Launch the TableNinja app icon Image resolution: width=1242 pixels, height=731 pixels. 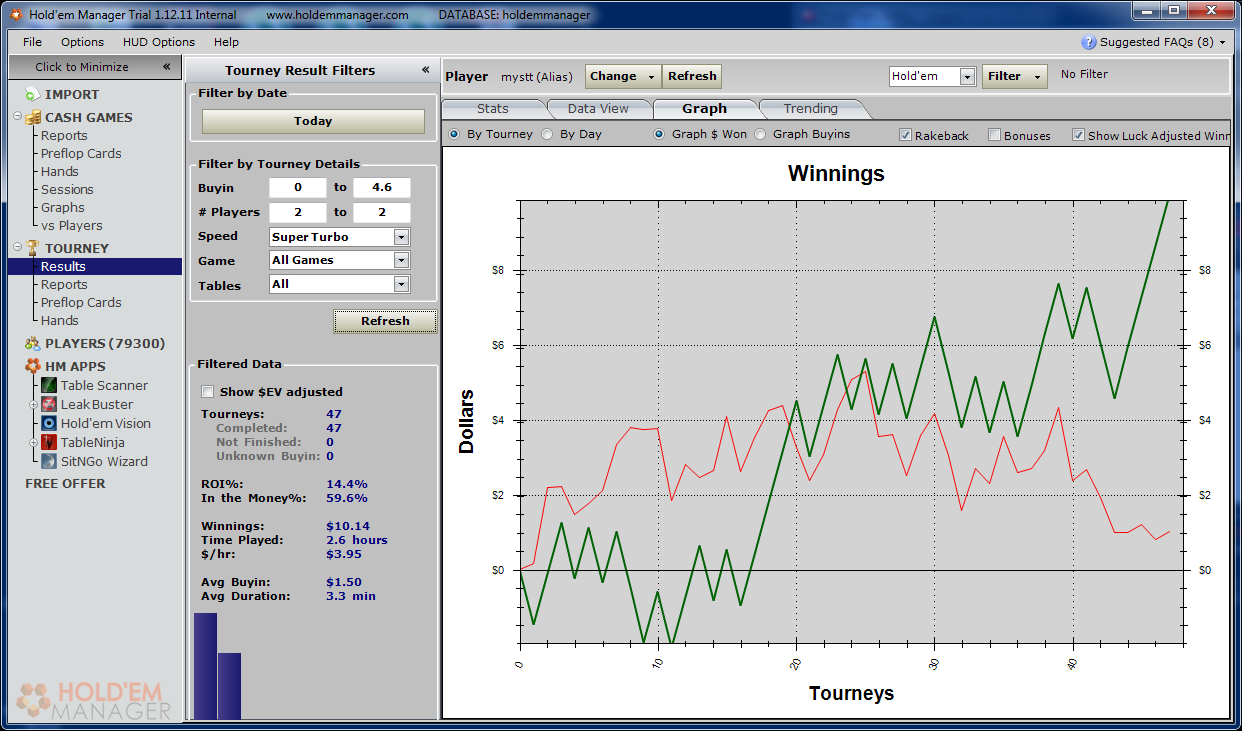pos(49,442)
